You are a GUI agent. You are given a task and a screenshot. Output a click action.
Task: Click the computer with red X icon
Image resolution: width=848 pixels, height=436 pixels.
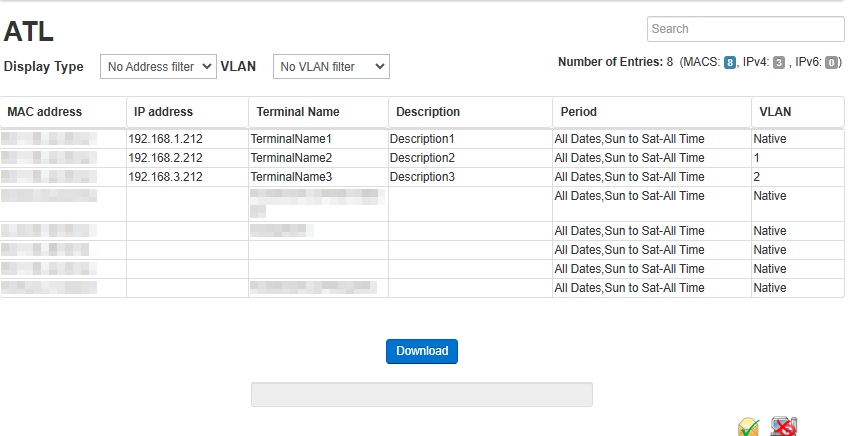(784, 427)
